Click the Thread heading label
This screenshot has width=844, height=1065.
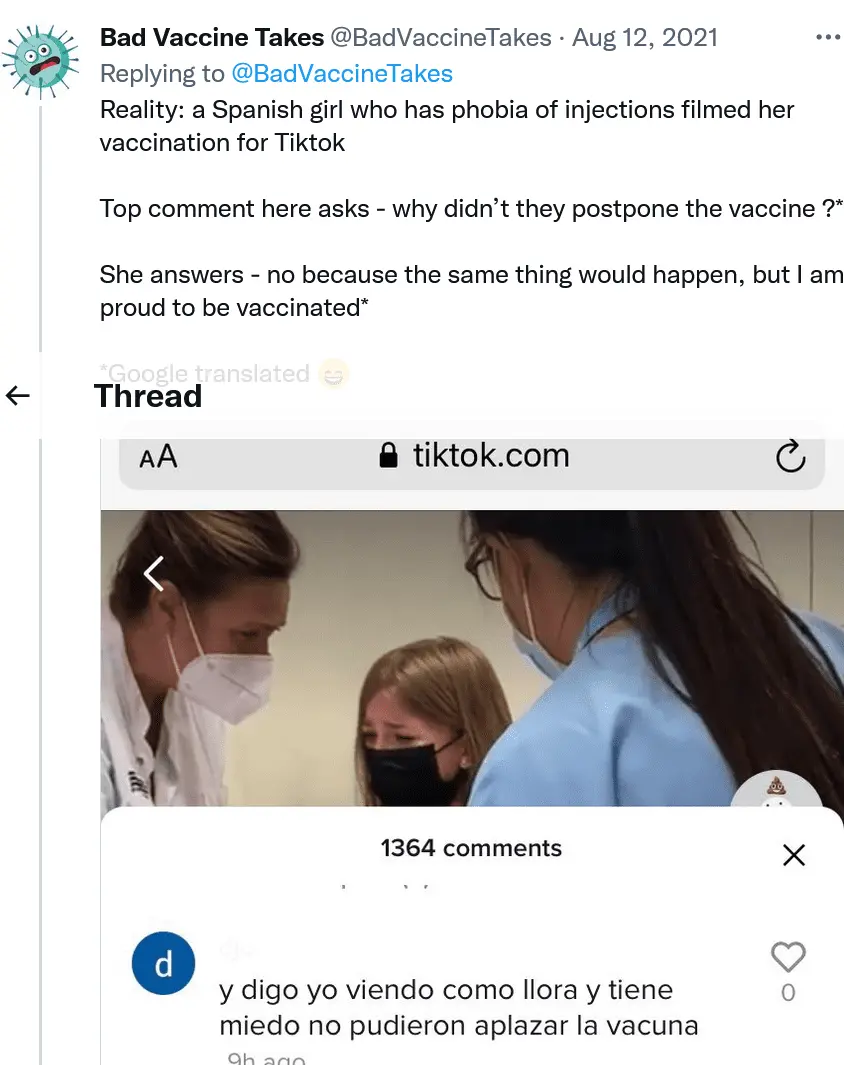[x=148, y=396]
